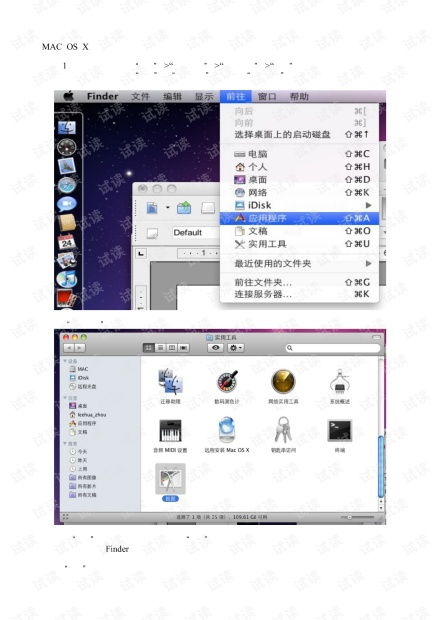The image size is (440, 620).
Task: Select the Grab (抓图) screenshot utility icon
Action: (170, 479)
